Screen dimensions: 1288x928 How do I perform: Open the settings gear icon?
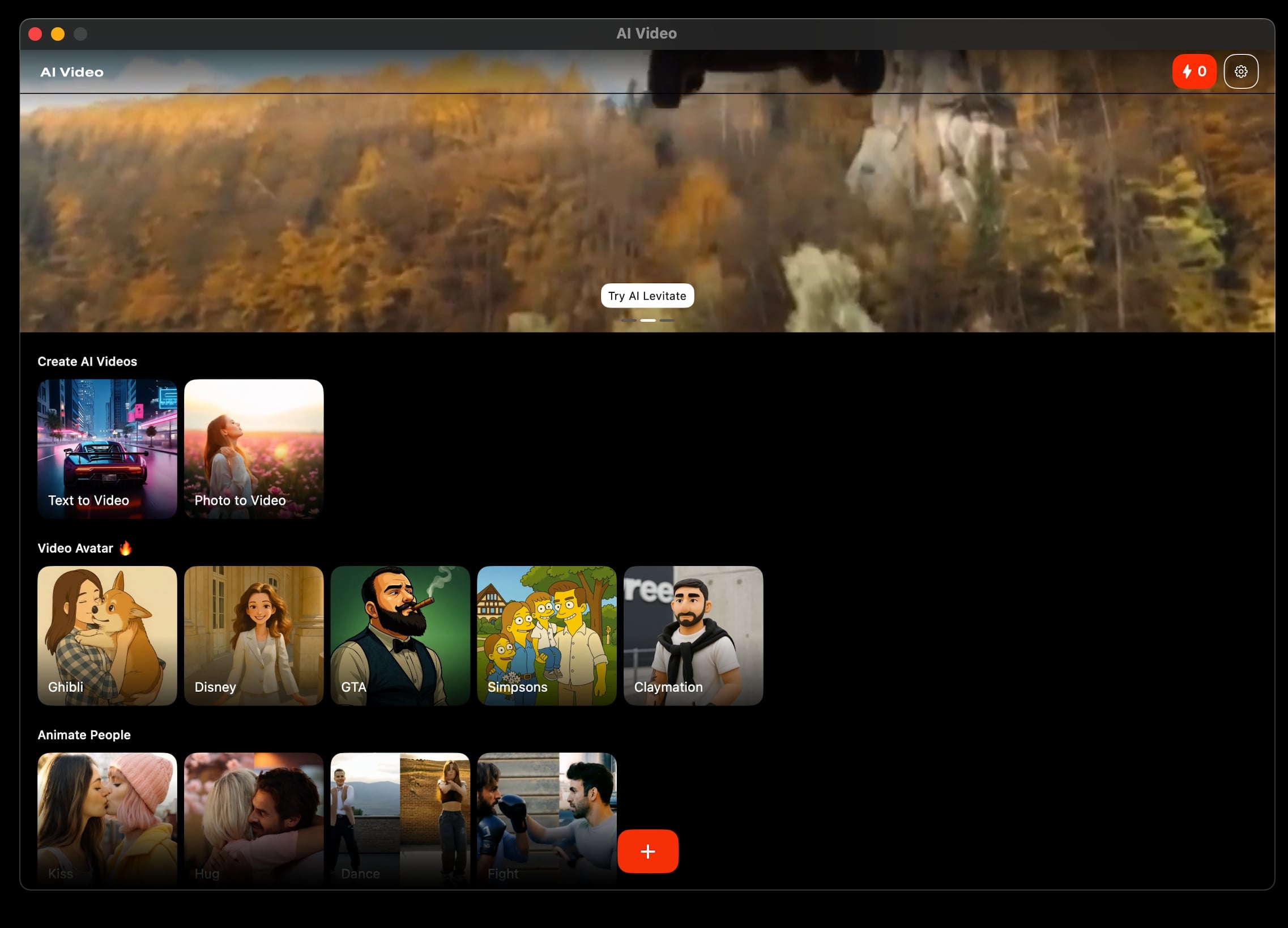1240,71
